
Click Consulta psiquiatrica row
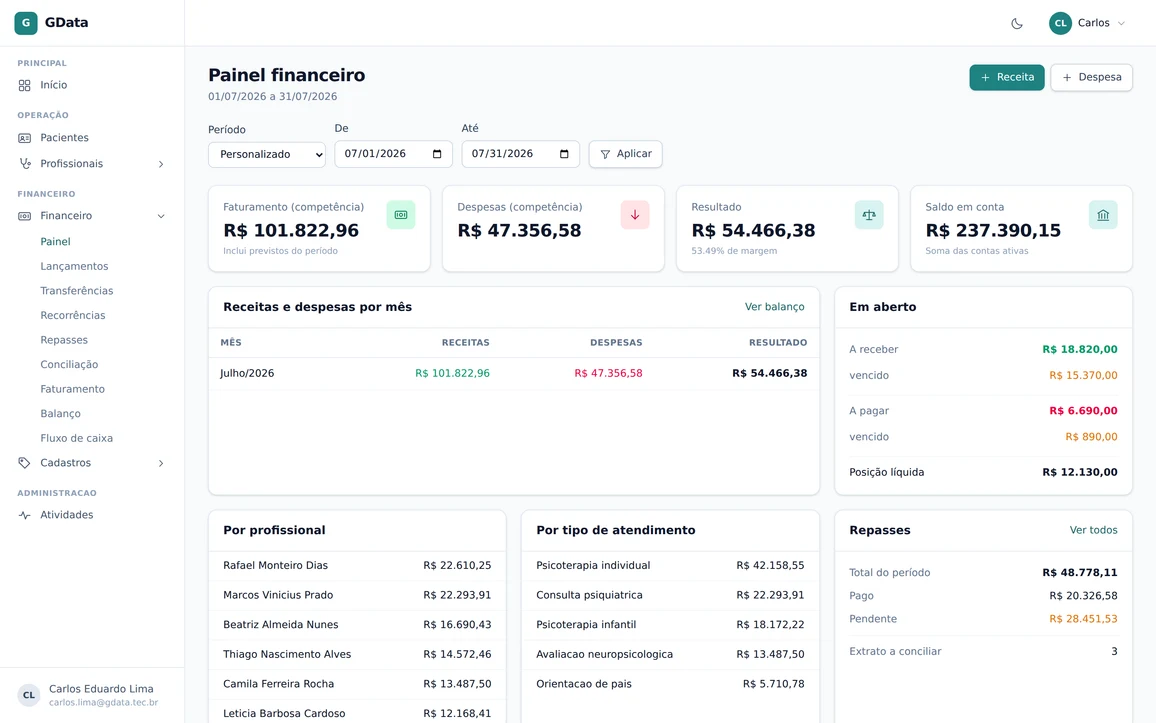coord(670,595)
